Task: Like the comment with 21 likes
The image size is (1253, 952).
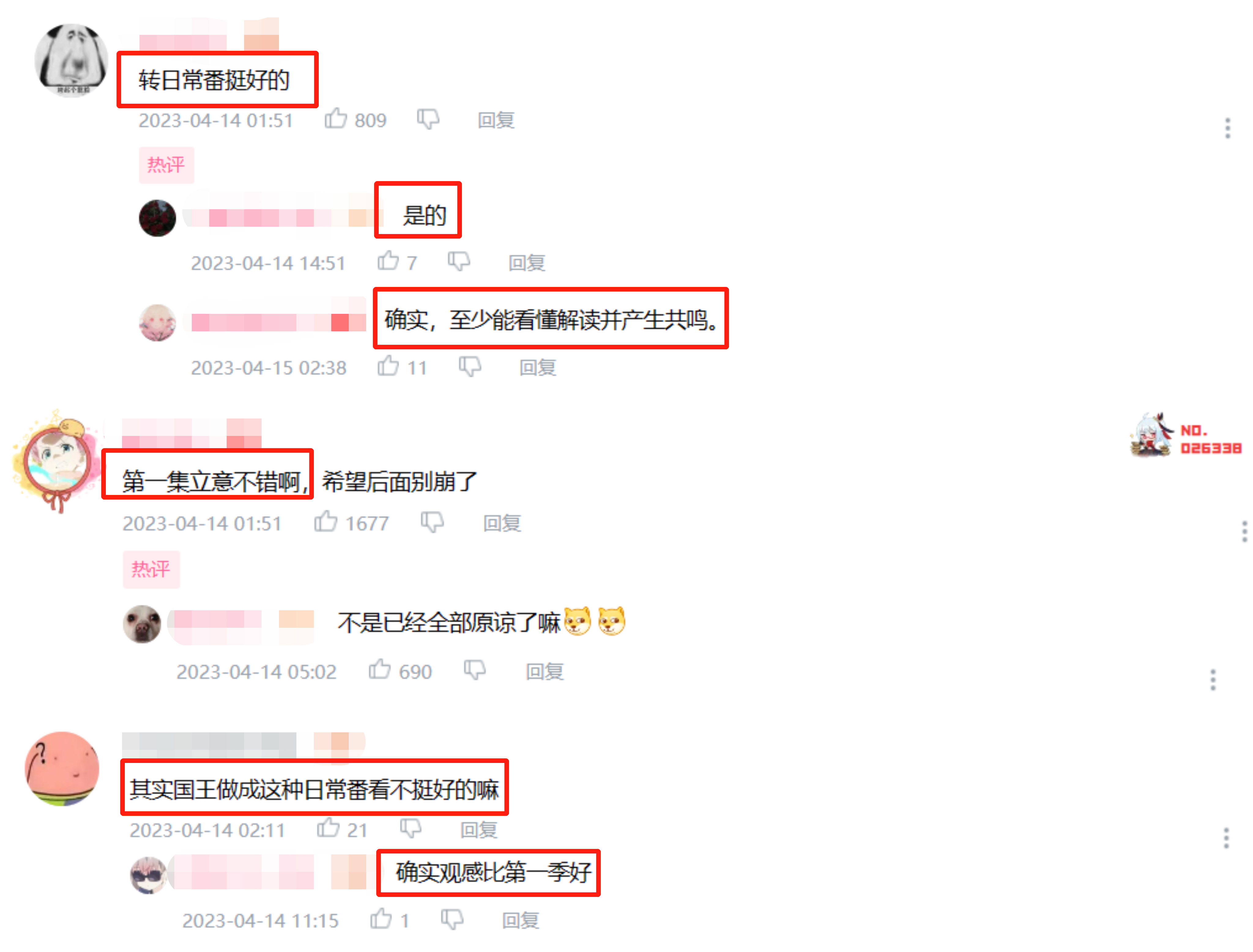Action: click(328, 828)
